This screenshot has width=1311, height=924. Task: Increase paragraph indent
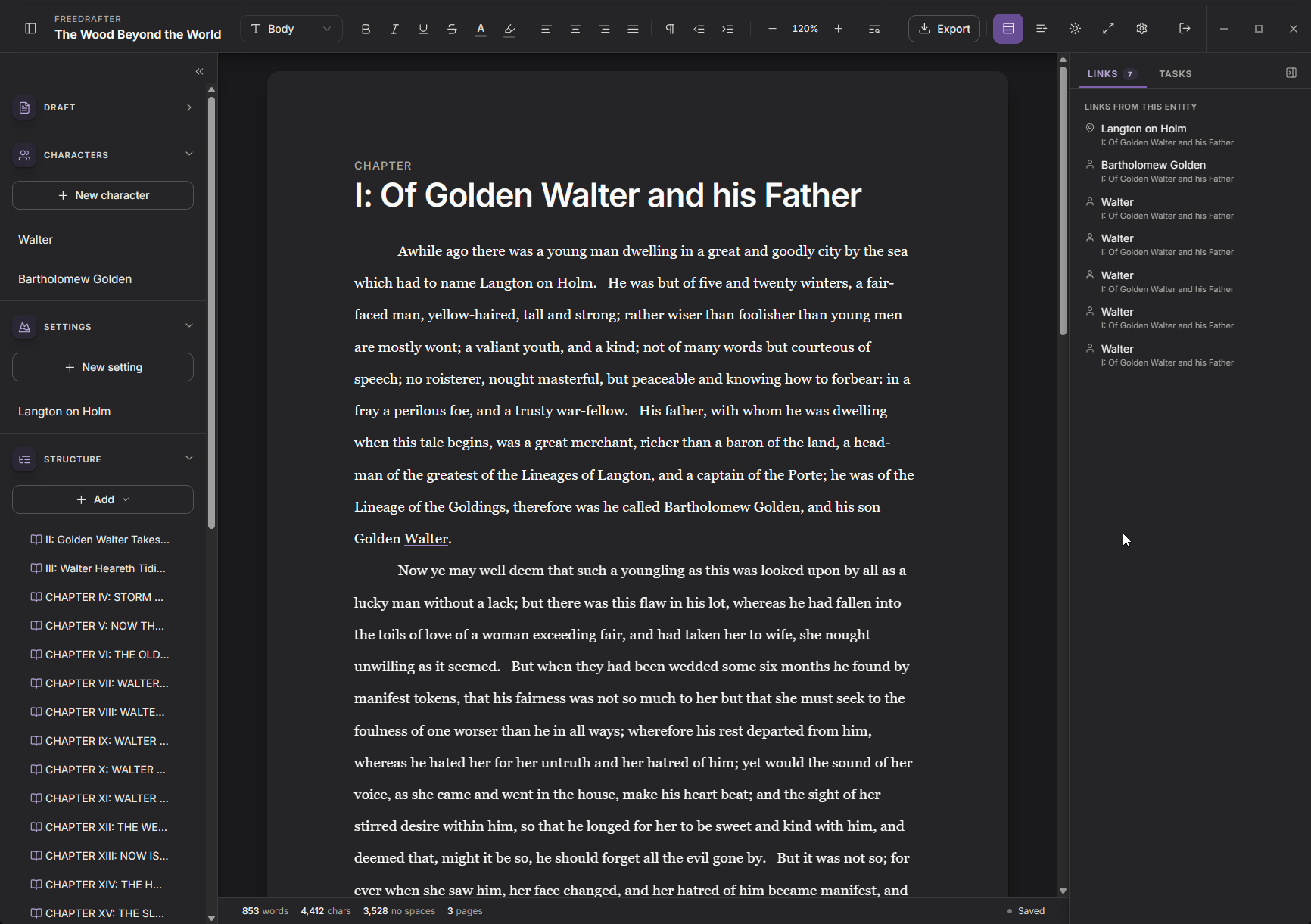tap(727, 29)
